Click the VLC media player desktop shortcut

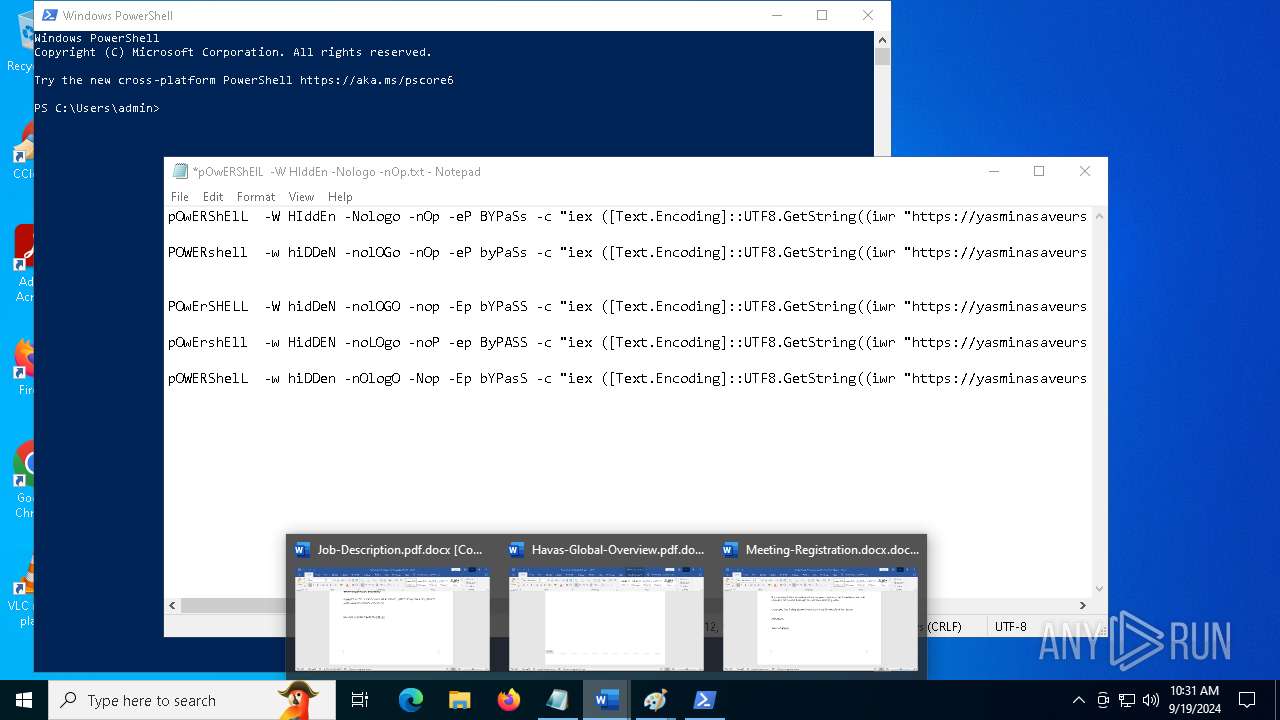24,590
